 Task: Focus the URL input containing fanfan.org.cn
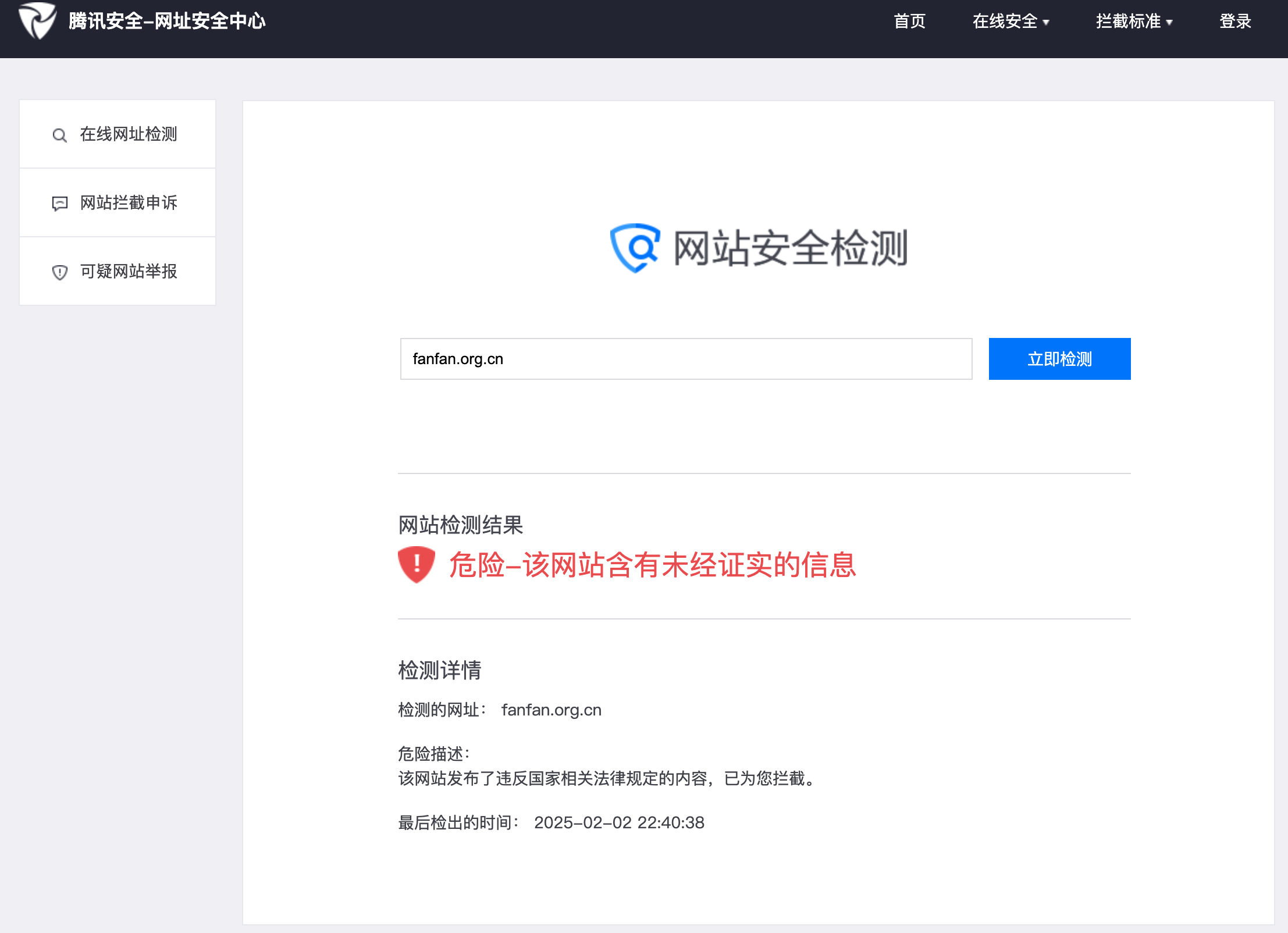tap(686, 359)
